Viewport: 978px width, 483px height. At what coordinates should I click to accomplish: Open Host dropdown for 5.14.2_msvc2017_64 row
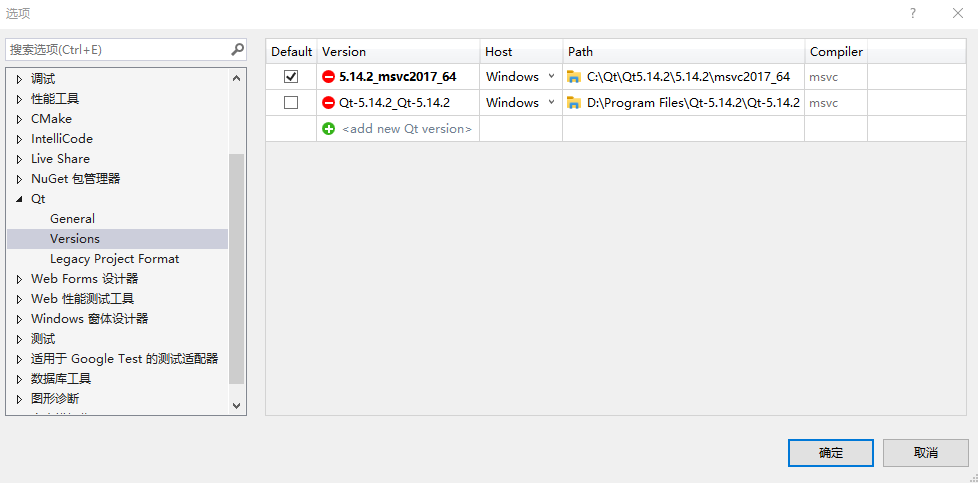551,77
